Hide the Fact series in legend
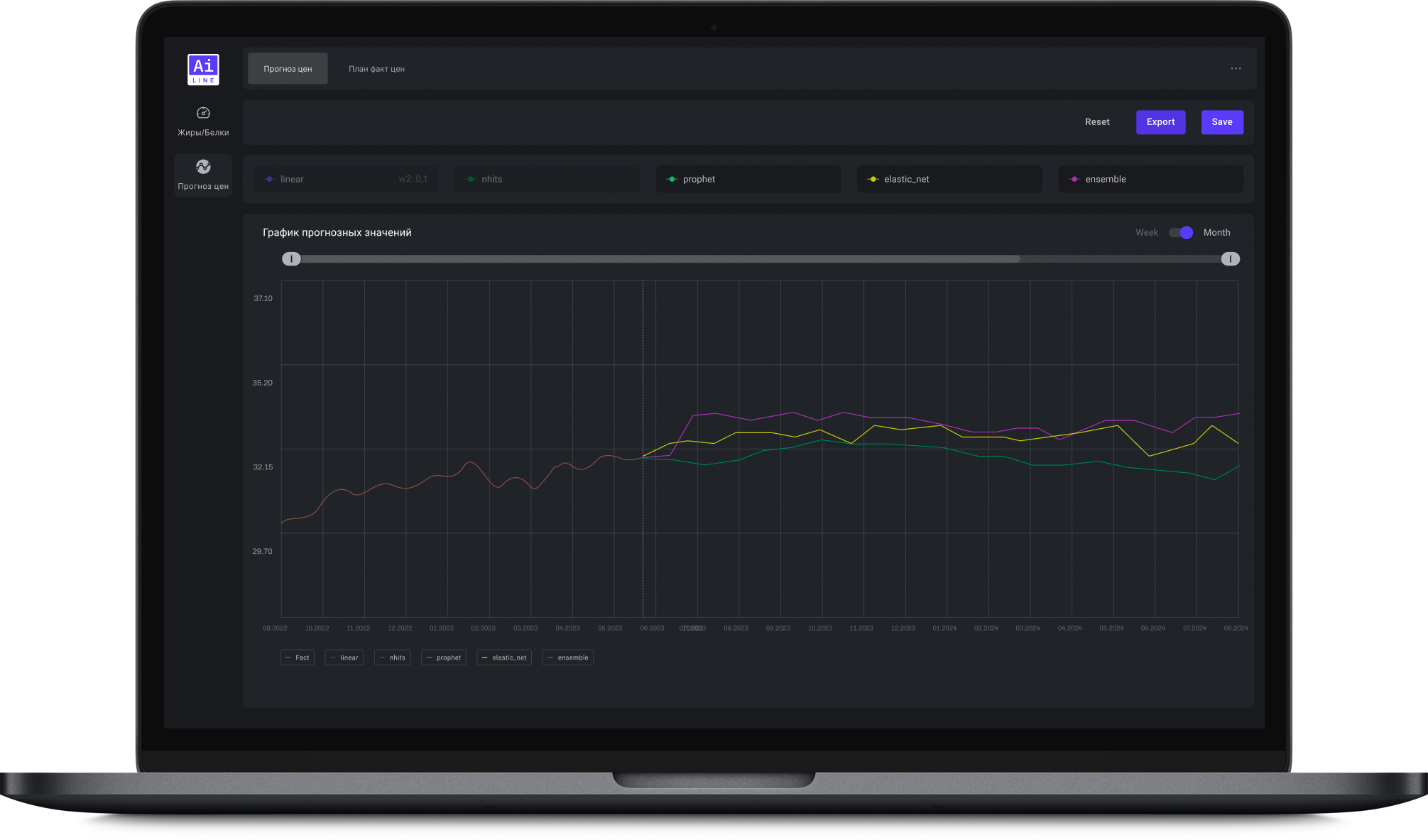 [x=297, y=658]
